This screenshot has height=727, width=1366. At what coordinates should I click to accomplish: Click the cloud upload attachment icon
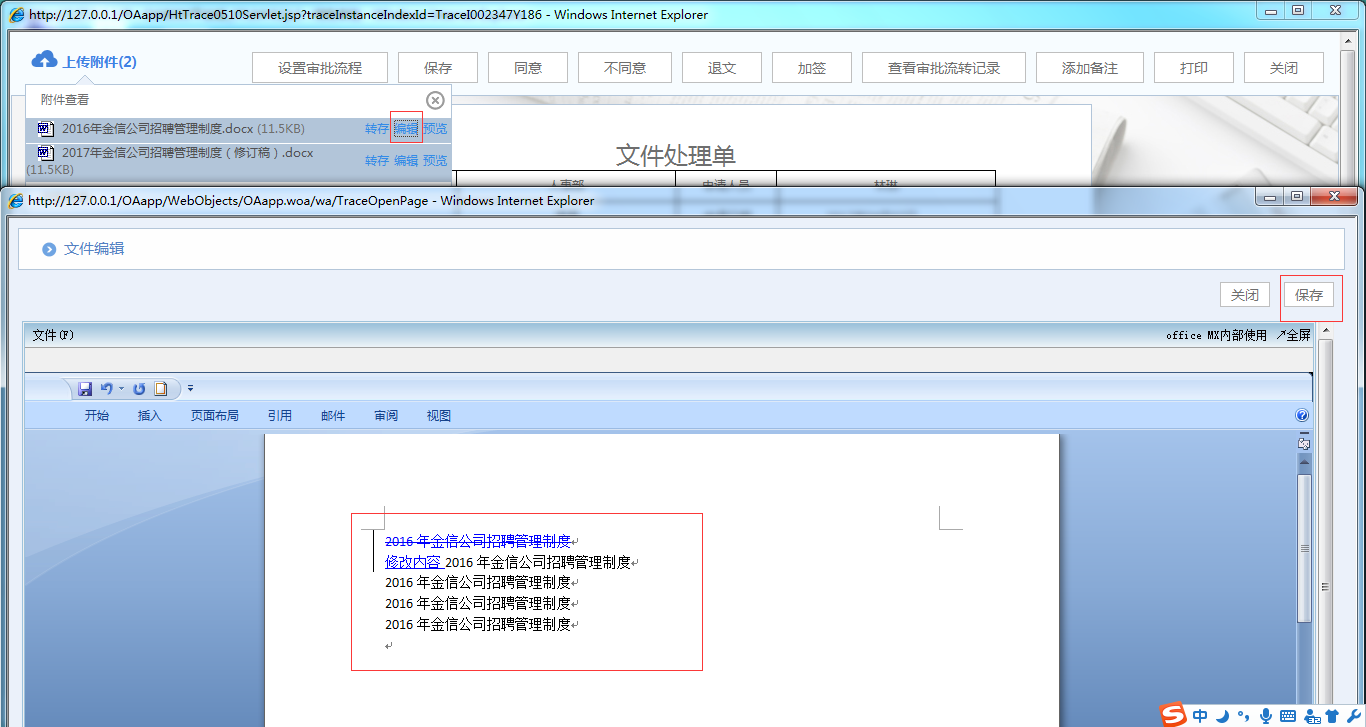44,60
